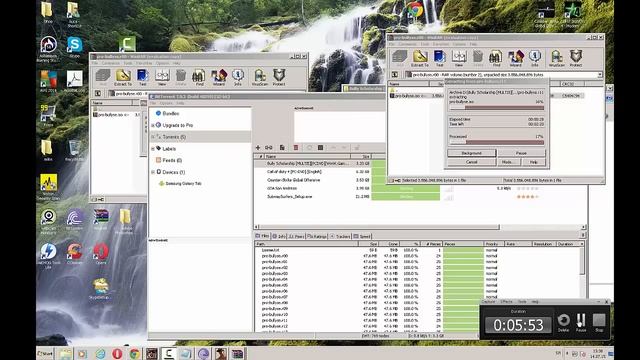Click the Processed progress bar in extraction dialog
This screenshot has height=360, width=640.
click(x=497, y=142)
